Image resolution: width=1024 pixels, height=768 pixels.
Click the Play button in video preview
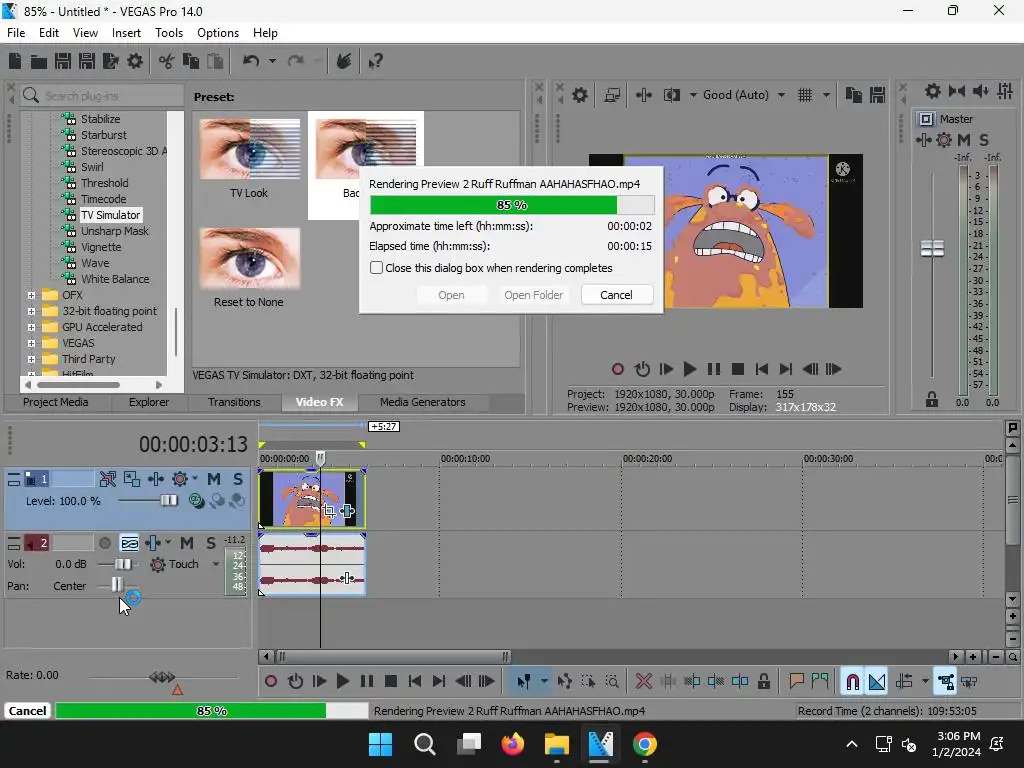point(690,369)
